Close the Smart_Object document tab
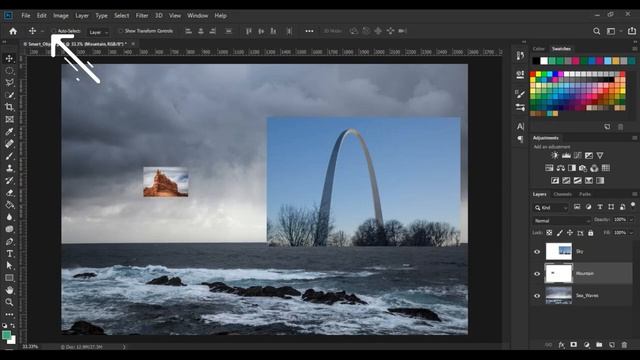 (x=133, y=44)
